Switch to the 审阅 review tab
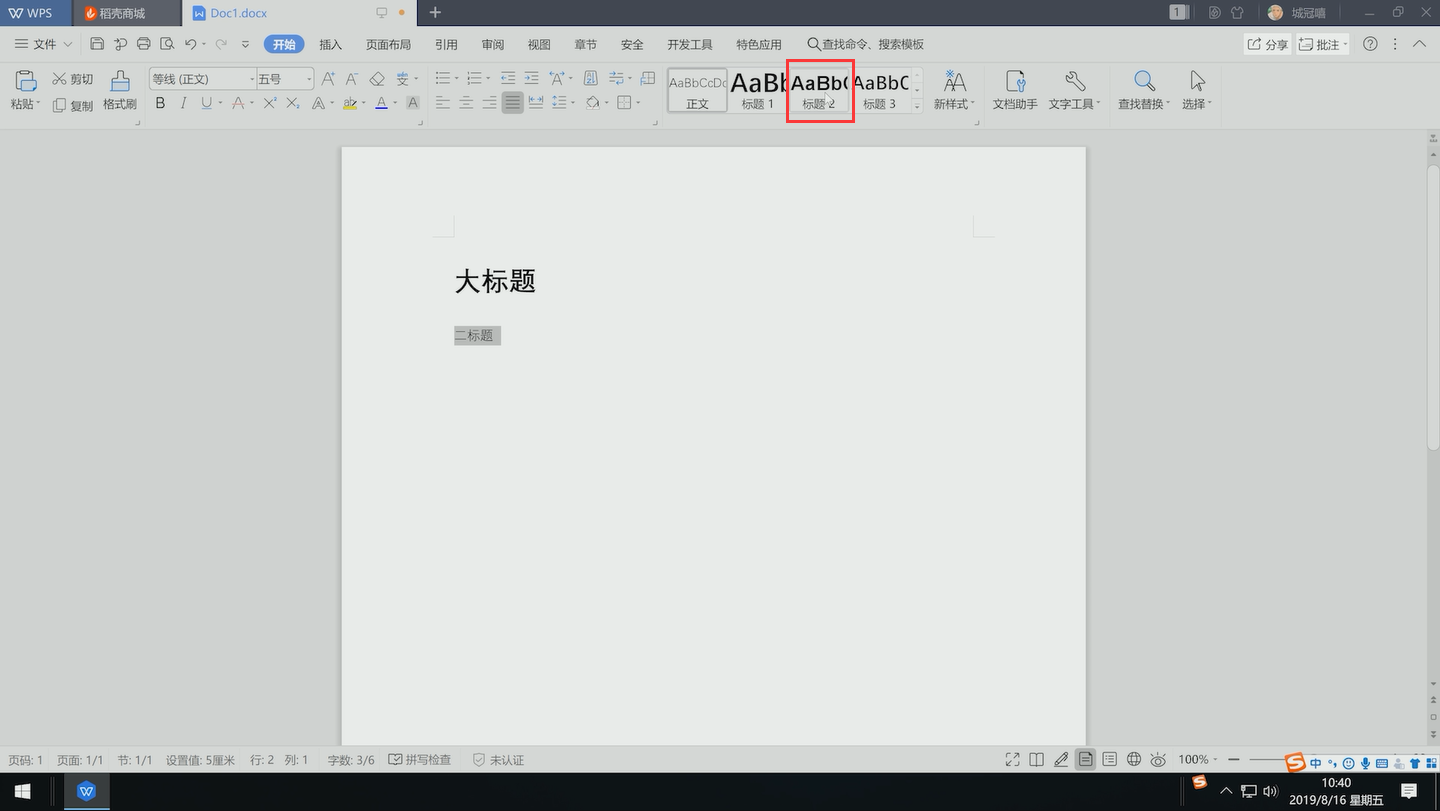1440x811 pixels. pos(493,44)
